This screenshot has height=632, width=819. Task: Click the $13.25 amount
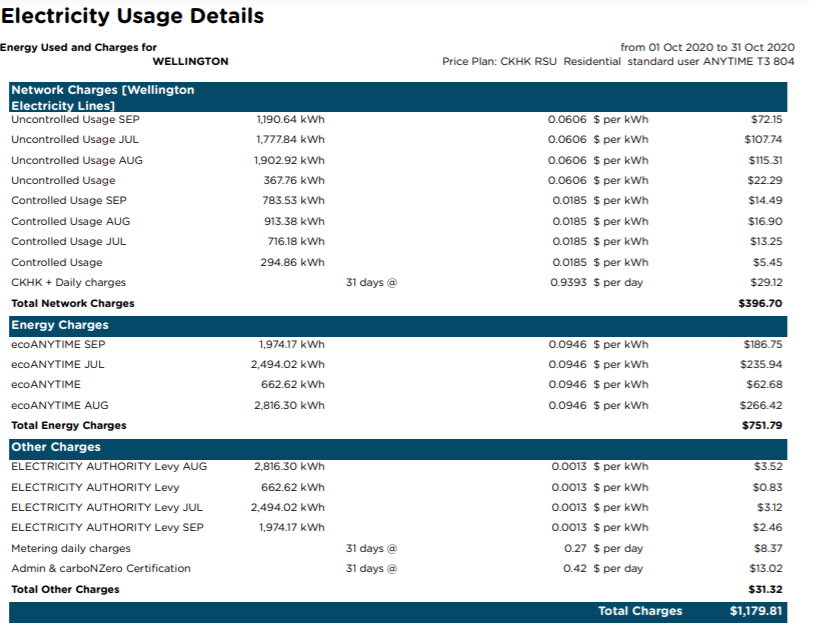point(765,241)
